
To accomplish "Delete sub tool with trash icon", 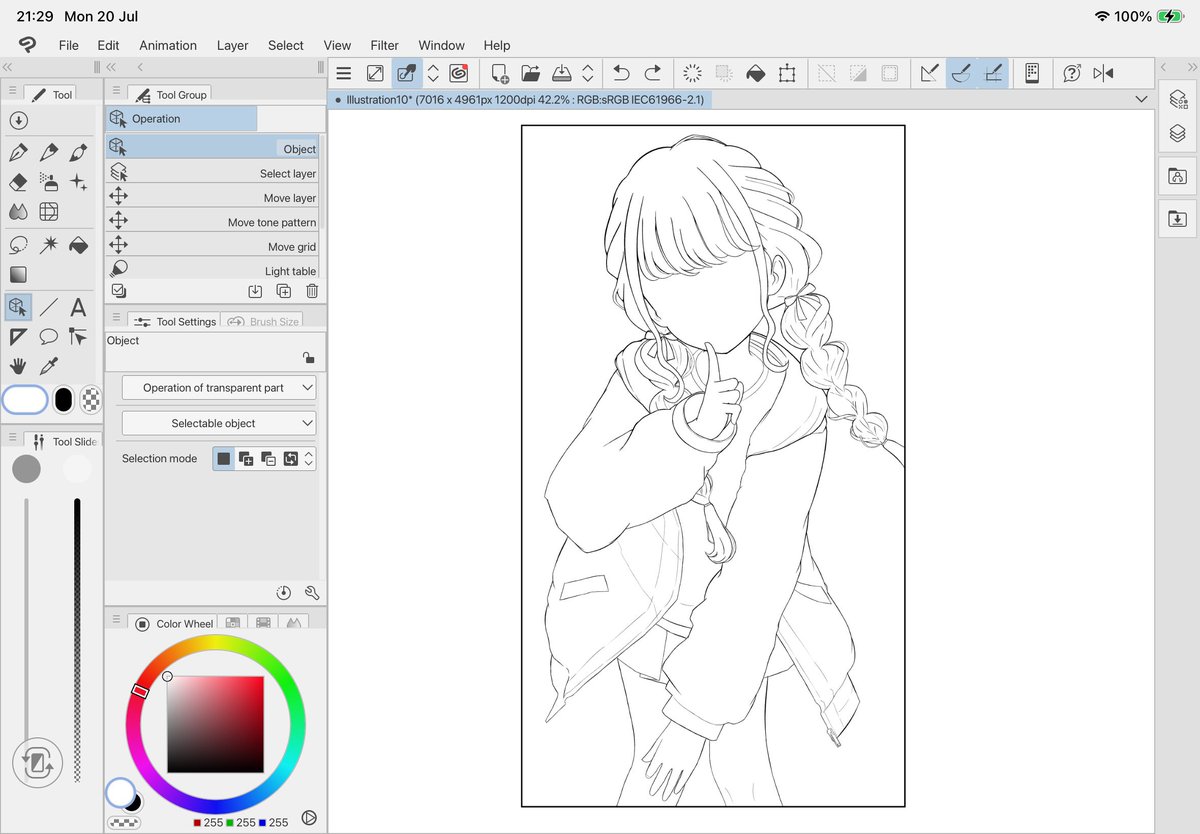I will pos(312,291).
